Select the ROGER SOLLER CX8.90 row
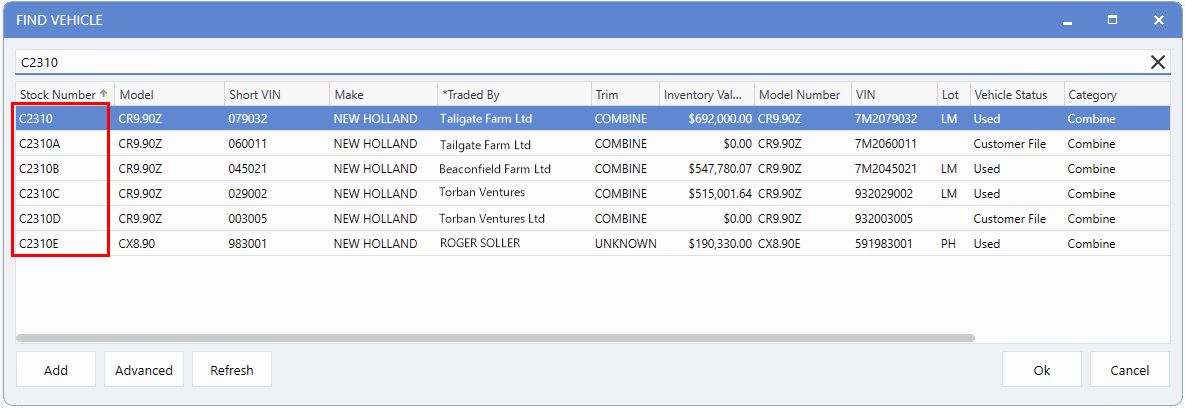Image resolution: width=1185 pixels, height=408 pixels. pos(593,243)
